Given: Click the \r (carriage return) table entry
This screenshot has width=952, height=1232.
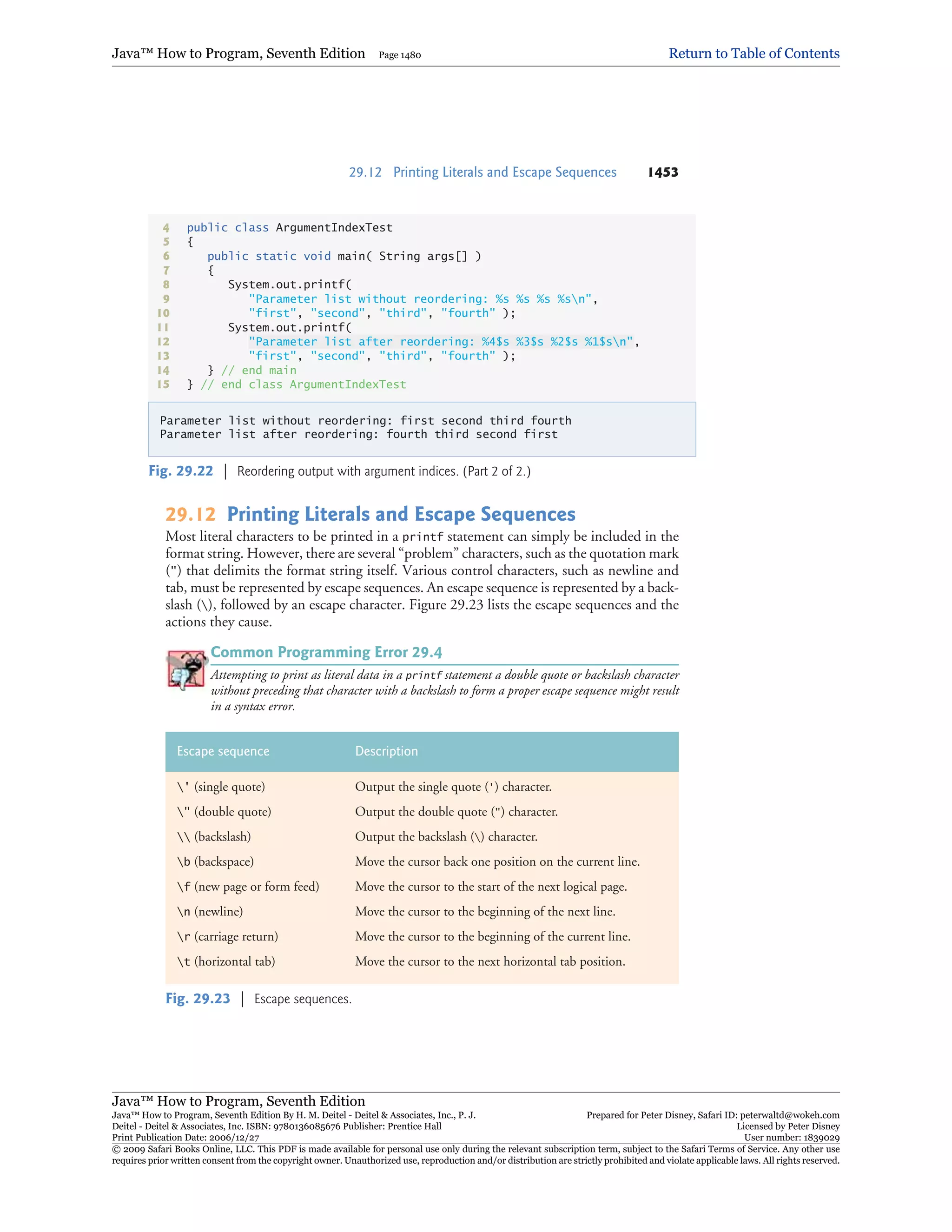Looking at the screenshot, I should tap(227, 936).
